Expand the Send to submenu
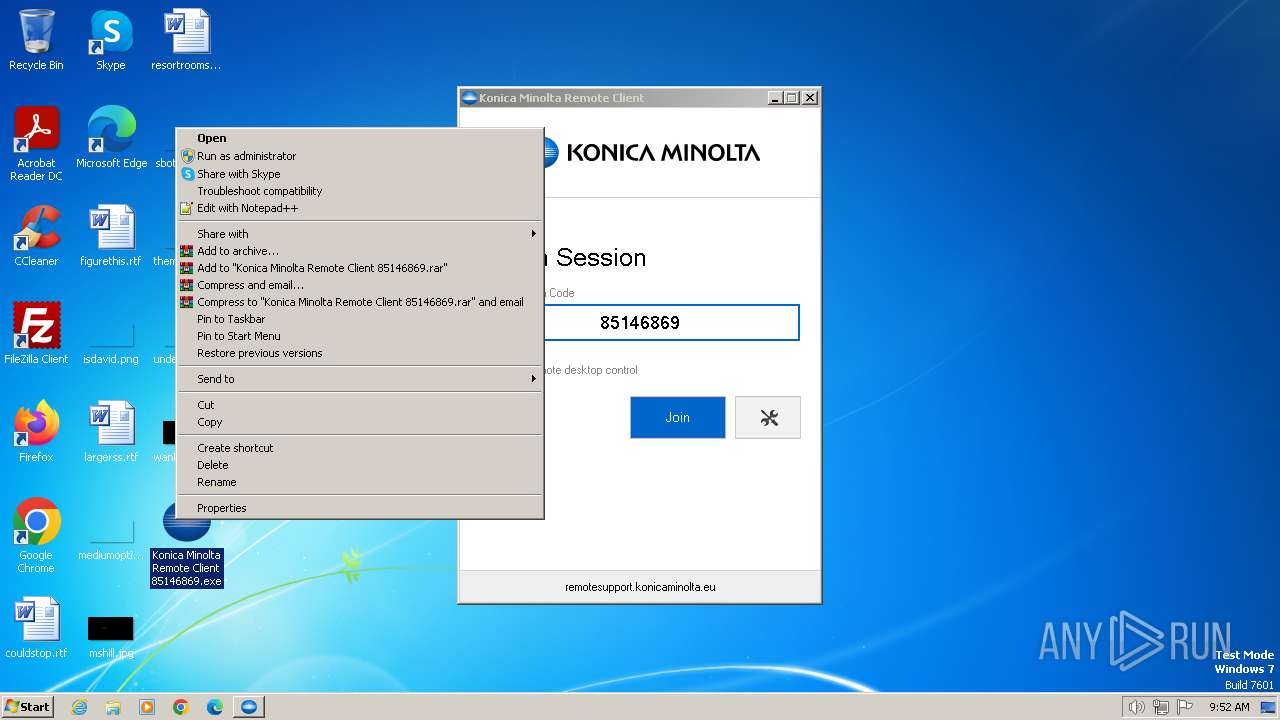1280x720 pixels. click(360, 379)
